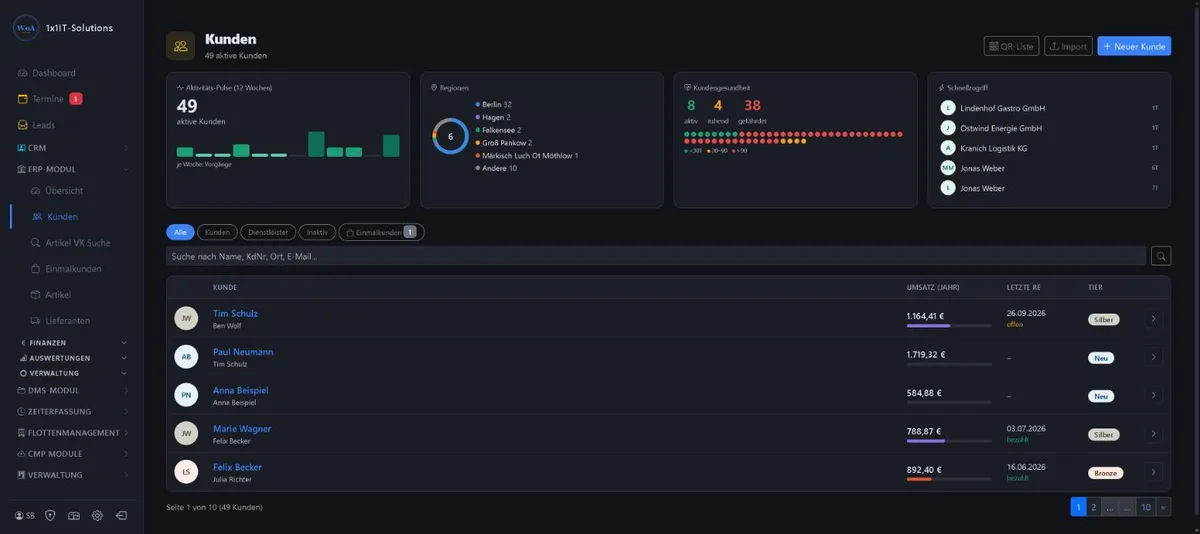
Task: Expand the AUSWERTUNGEN submenu
Action: pos(74,358)
